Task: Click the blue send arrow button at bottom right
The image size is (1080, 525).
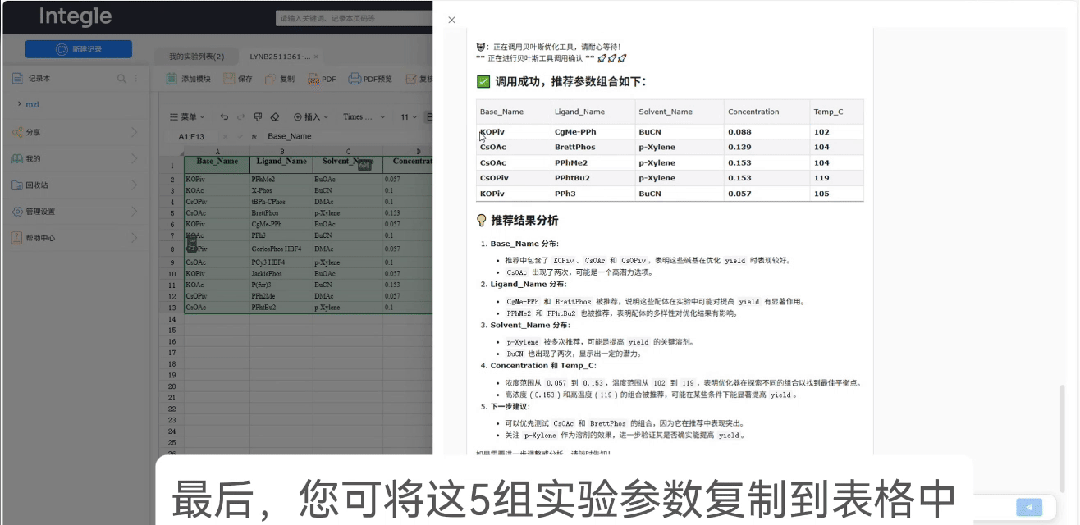Action: tap(1029, 507)
